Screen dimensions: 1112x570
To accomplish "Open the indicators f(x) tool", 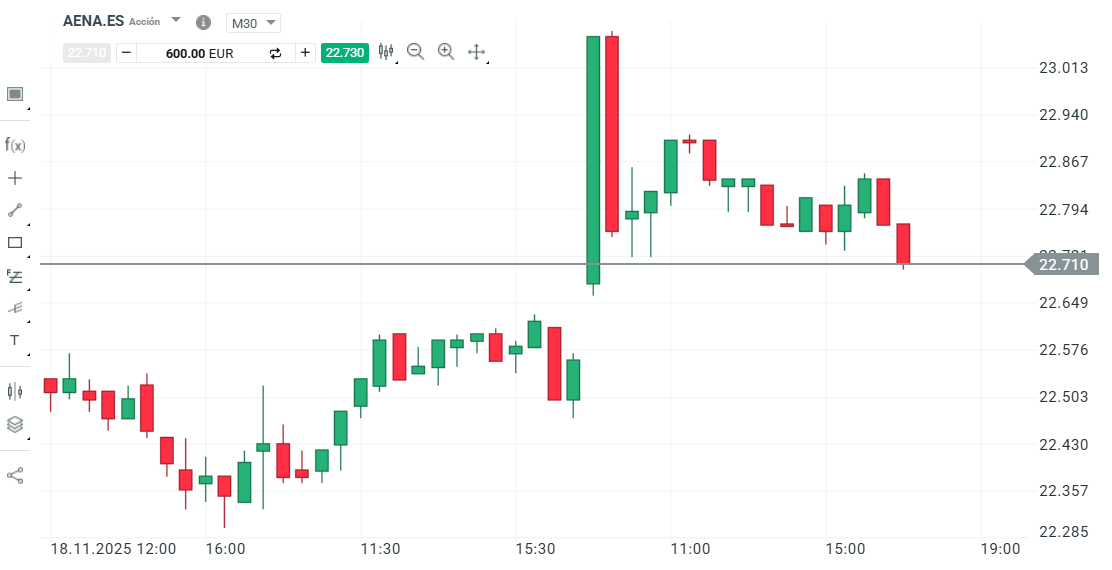I will click(15, 145).
